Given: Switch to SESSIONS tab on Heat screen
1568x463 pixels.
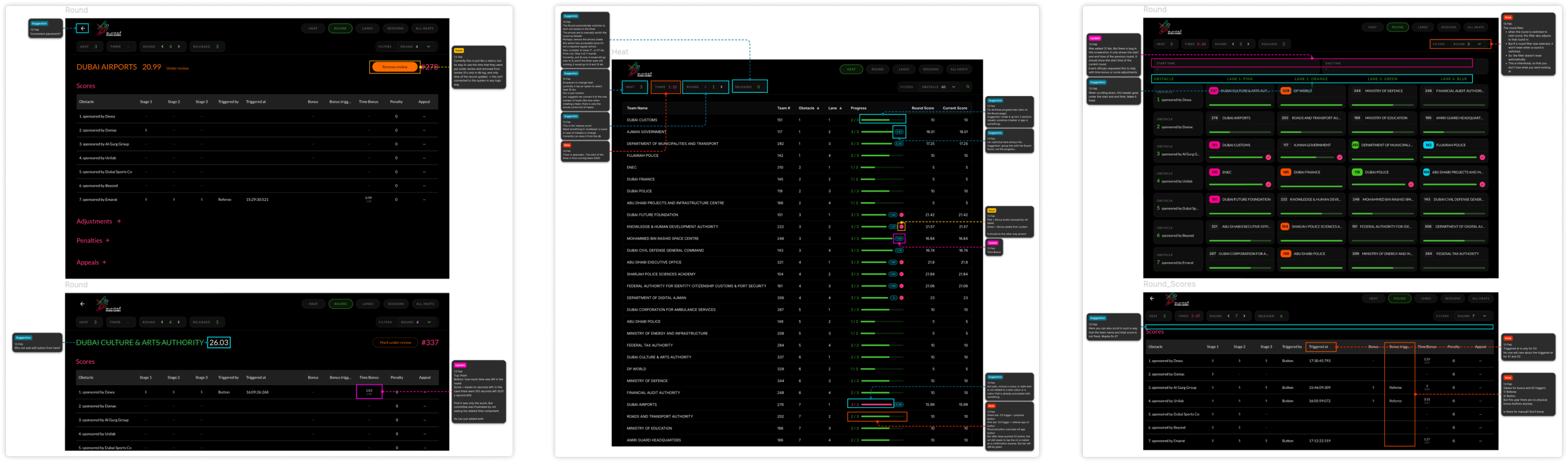Looking at the screenshot, I should coord(931,69).
